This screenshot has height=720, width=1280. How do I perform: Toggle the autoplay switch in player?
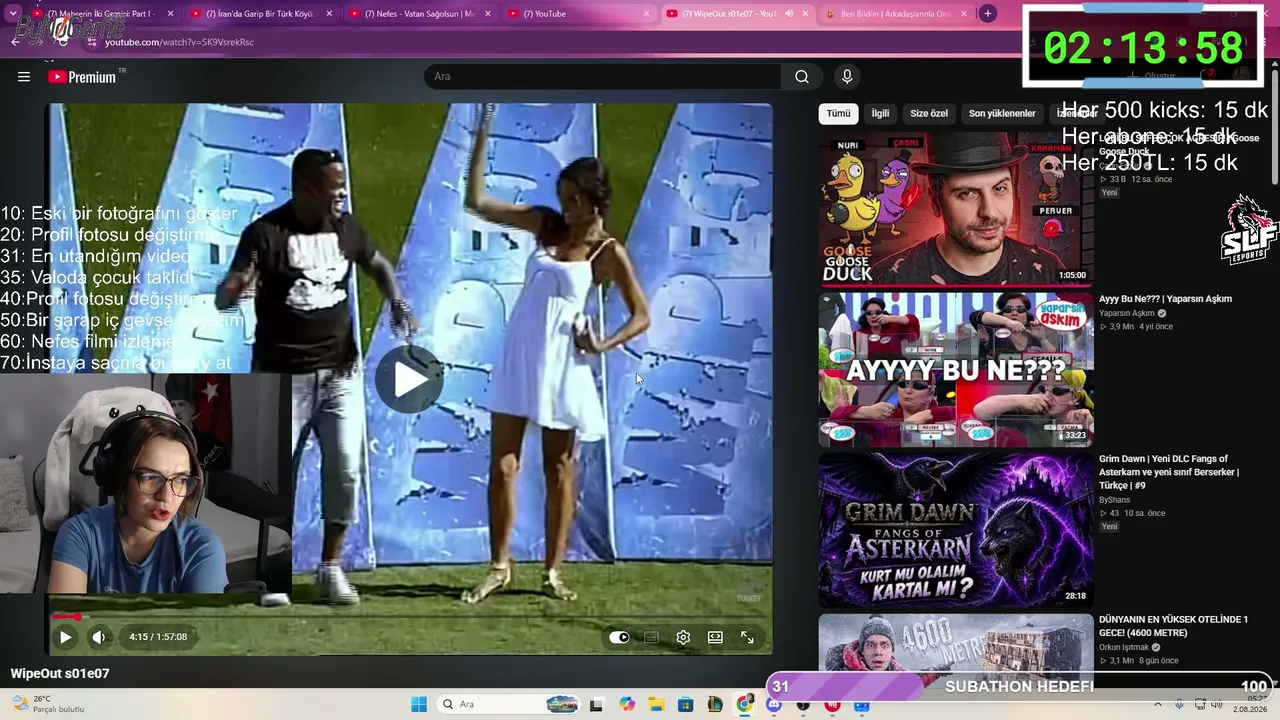(619, 637)
